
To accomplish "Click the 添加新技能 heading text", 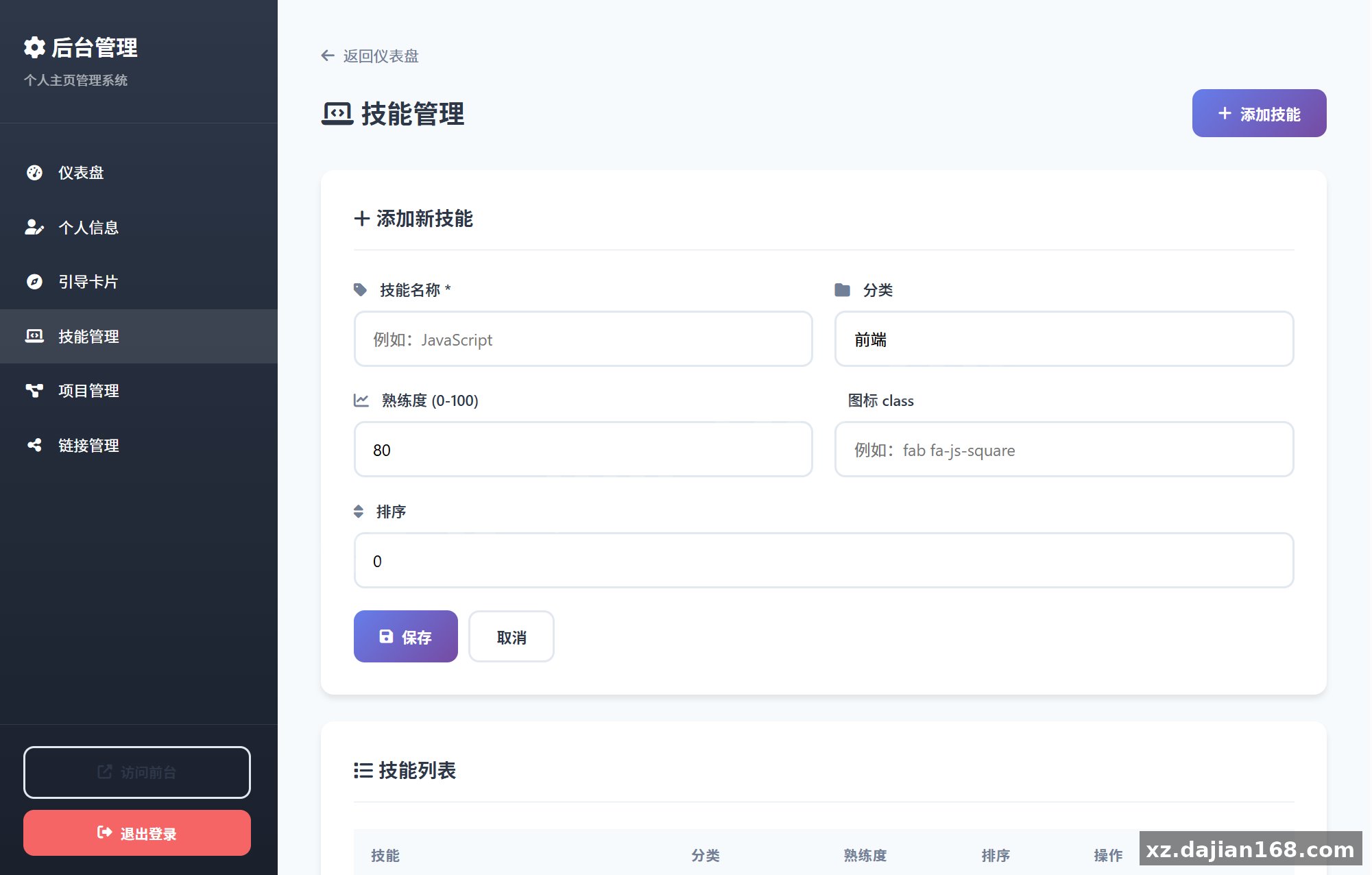I will click(x=424, y=219).
